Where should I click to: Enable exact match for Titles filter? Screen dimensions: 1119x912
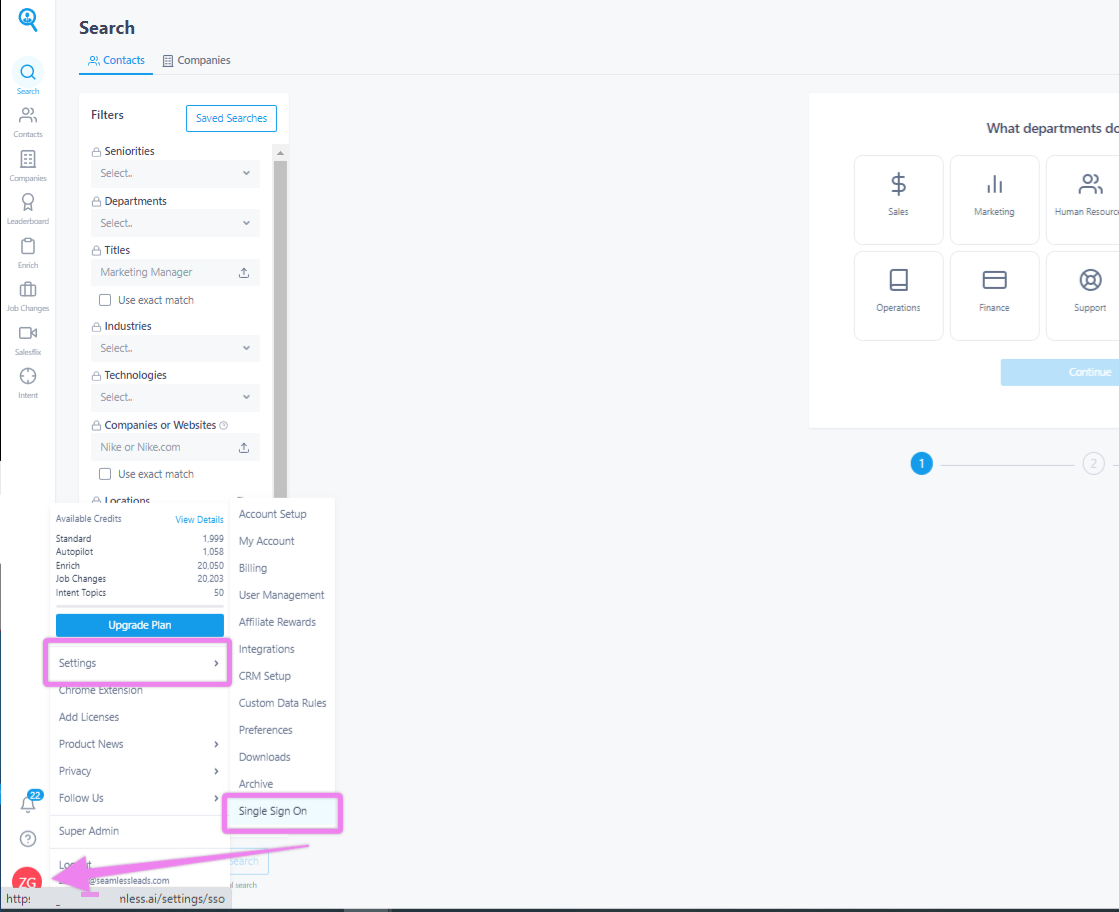pyautogui.click(x=104, y=299)
